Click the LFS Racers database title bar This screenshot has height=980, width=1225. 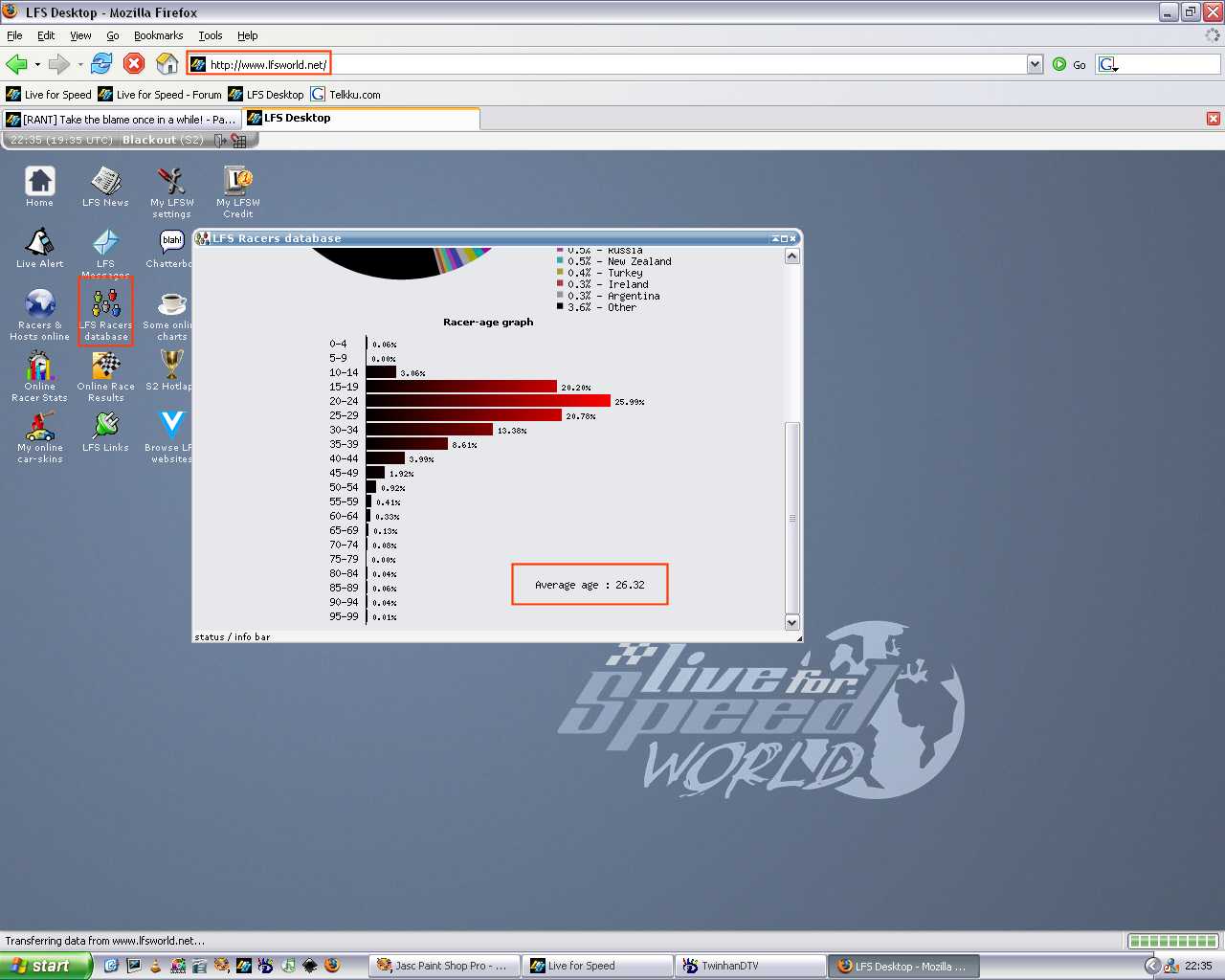(497, 238)
